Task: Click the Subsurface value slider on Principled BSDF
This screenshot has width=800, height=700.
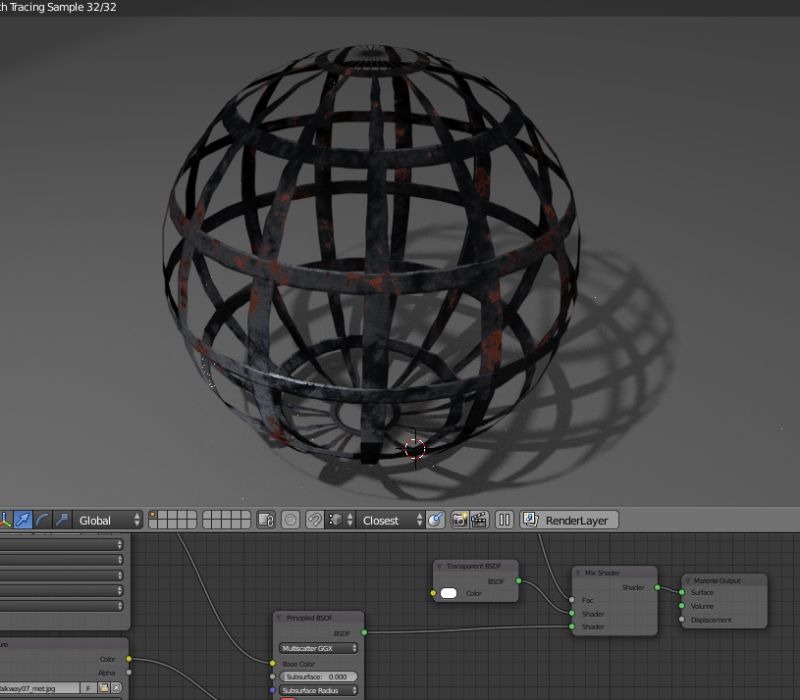Action: tap(318, 676)
